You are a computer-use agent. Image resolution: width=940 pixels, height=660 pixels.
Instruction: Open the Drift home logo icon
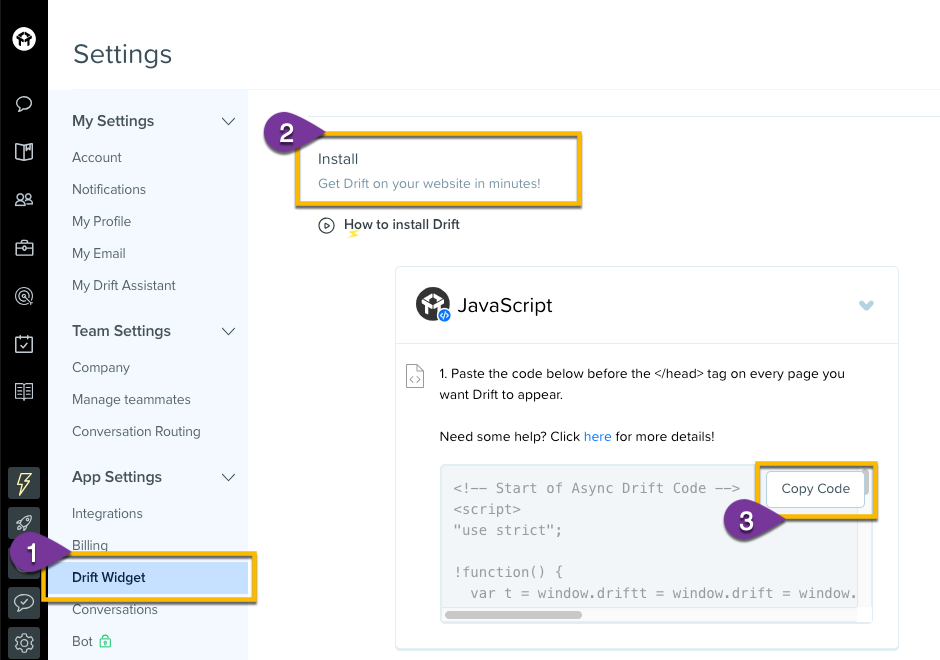point(24,39)
